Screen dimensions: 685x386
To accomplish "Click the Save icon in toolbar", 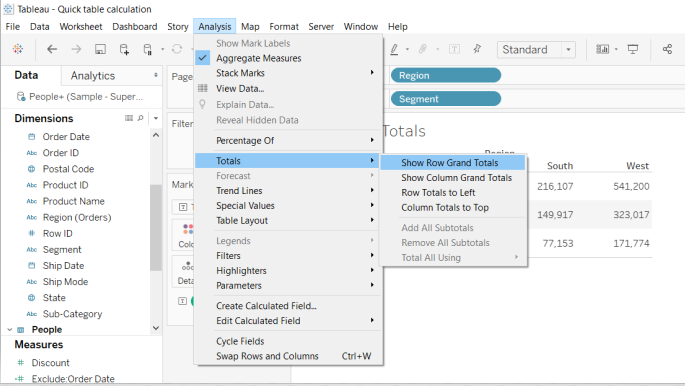I will (x=100, y=49).
